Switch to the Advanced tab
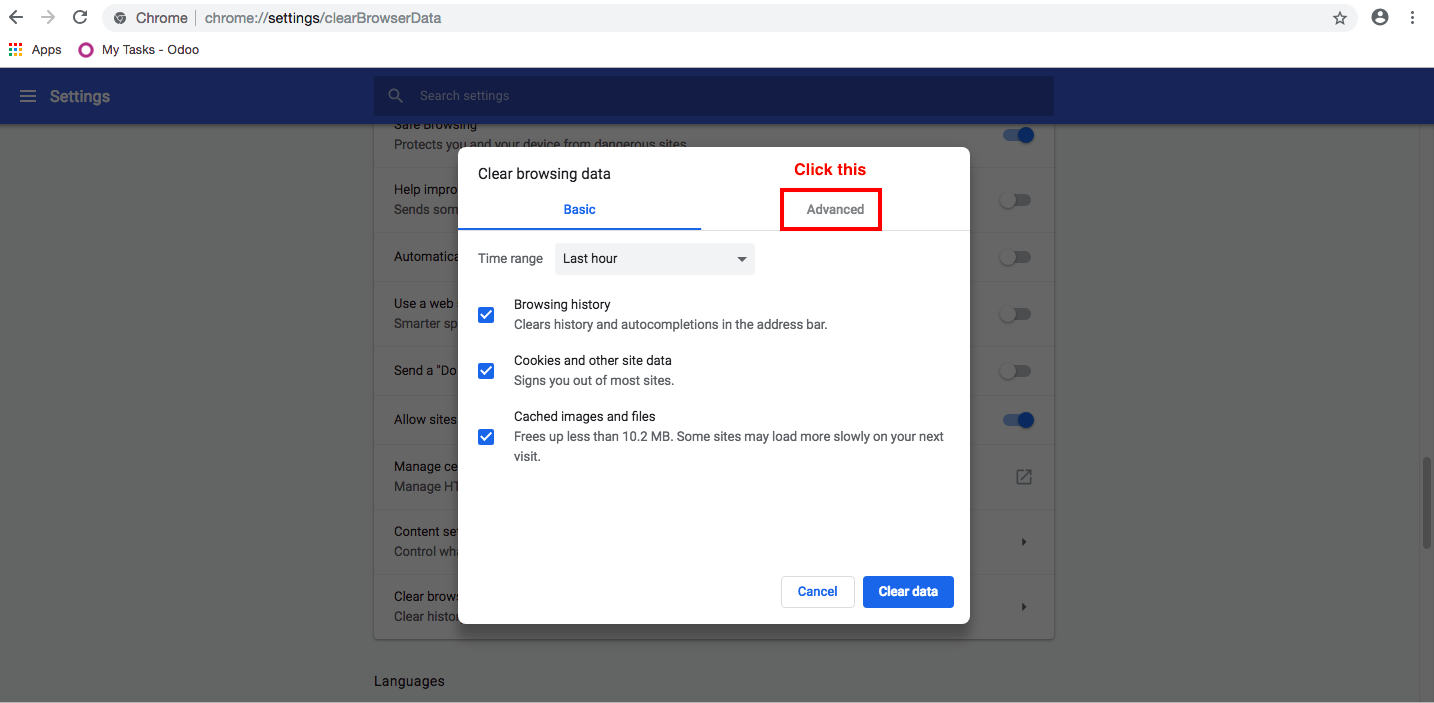The image size is (1434, 703). click(x=835, y=209)
